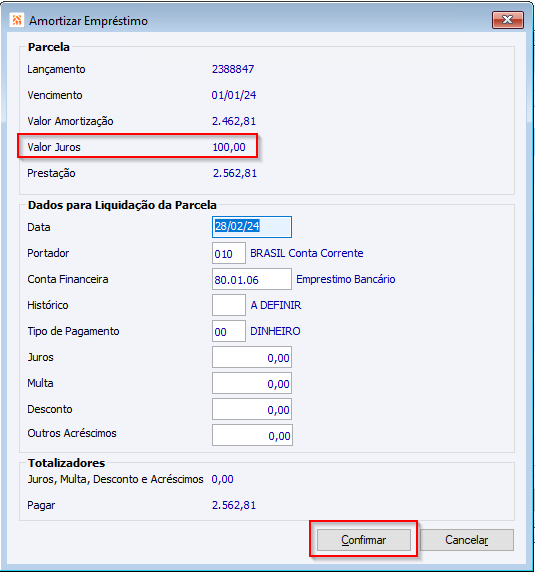Image resolution: width=535 pixels, height=574 pixels.
Task: Click the Emprestimo Bancário description
Action: [346, 279]
